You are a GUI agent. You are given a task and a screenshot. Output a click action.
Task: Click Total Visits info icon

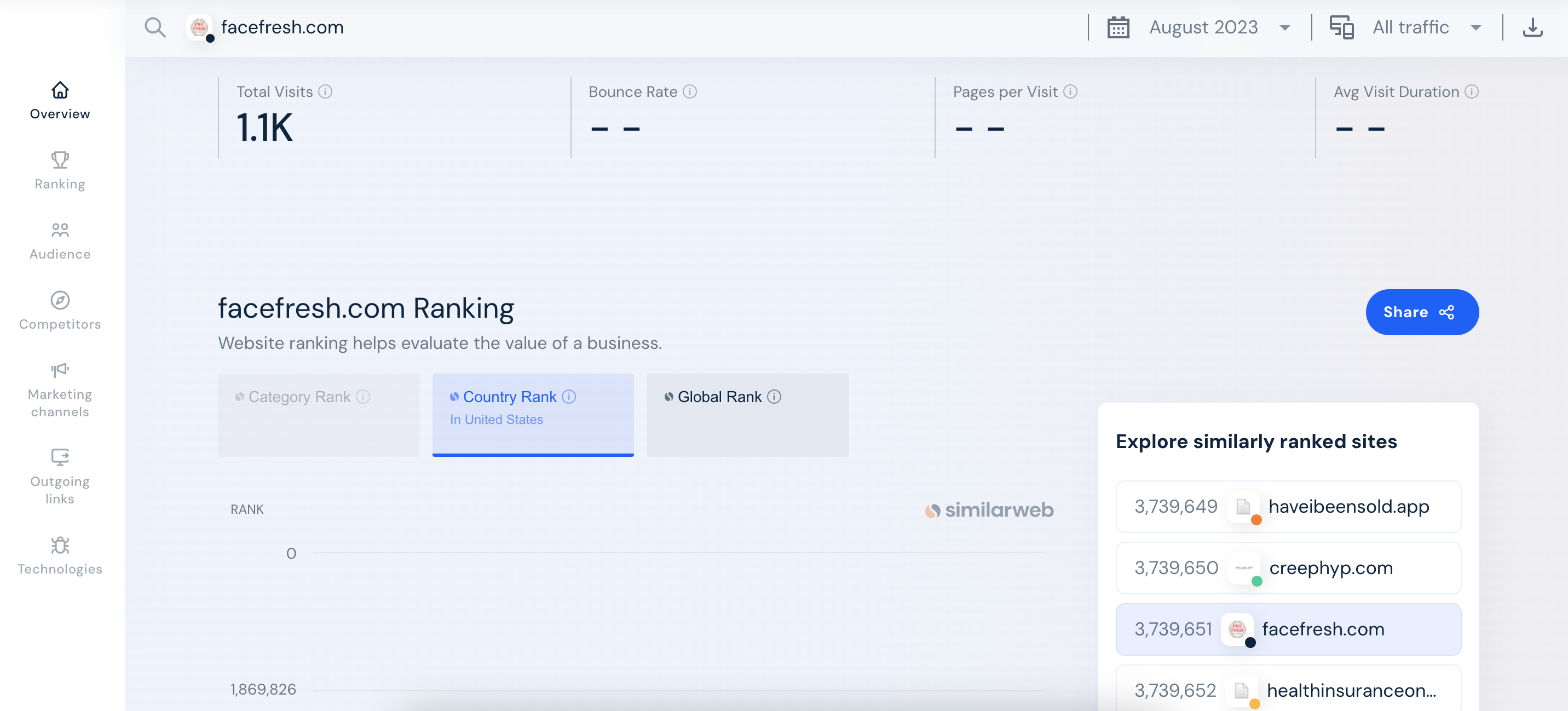click(x=325, y=91)
